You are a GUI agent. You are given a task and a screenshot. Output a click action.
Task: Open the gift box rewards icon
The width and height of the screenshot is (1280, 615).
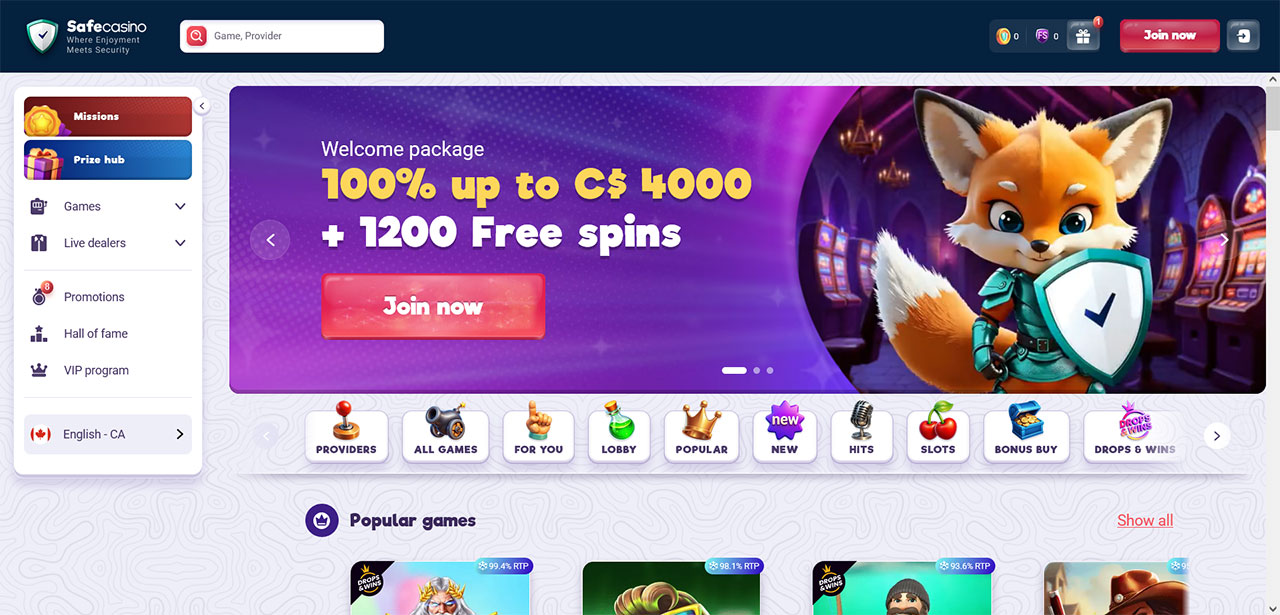click(1083, 36)
